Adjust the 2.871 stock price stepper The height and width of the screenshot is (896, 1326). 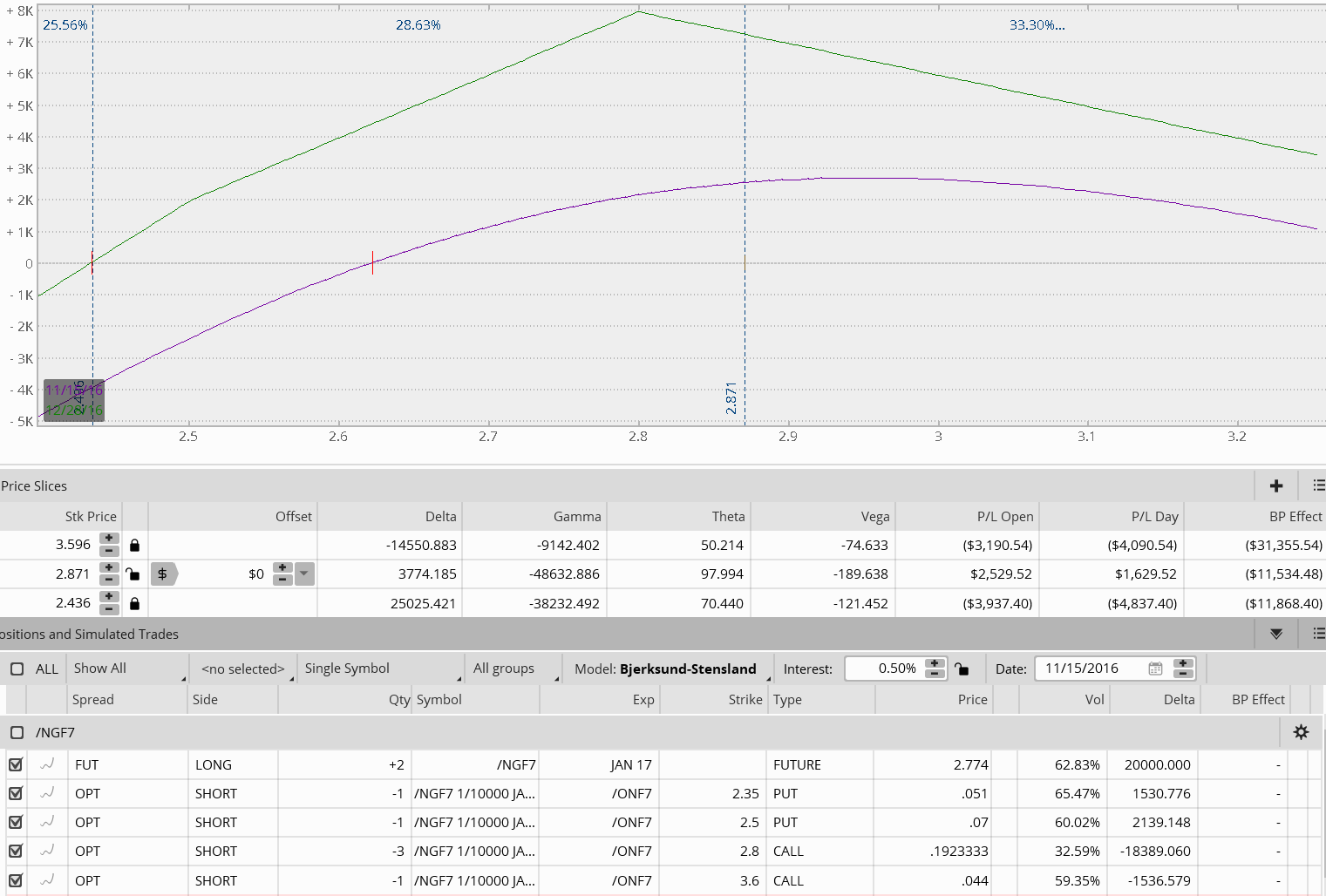click(x=109, y=574)
